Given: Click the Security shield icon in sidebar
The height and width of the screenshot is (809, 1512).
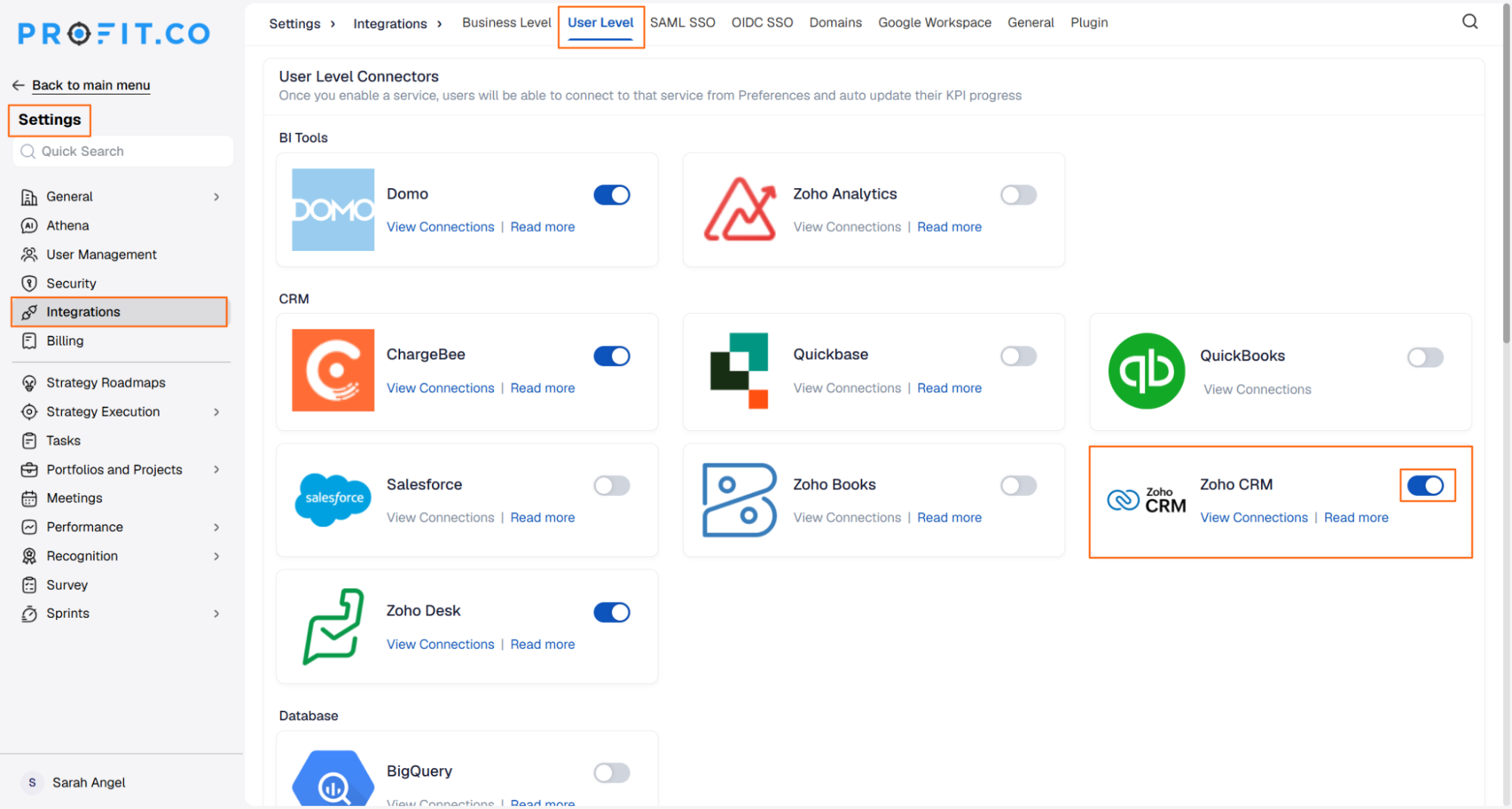Looking at the screenshot, I should (29, 284).
